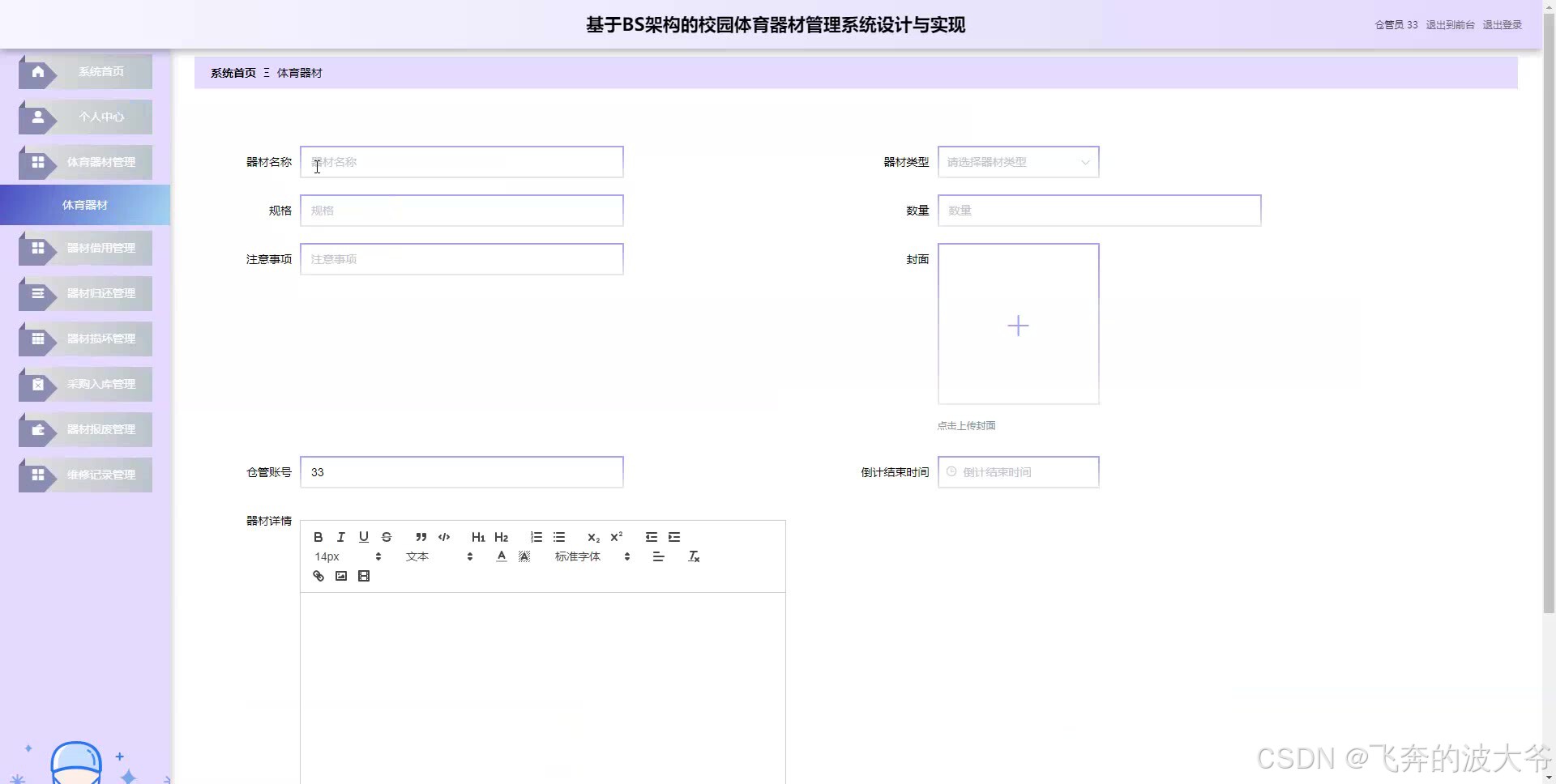Focus the 注意事项 input field
Screen dimensions: 1556x784
pyautogui.click(x=461, y=259)
